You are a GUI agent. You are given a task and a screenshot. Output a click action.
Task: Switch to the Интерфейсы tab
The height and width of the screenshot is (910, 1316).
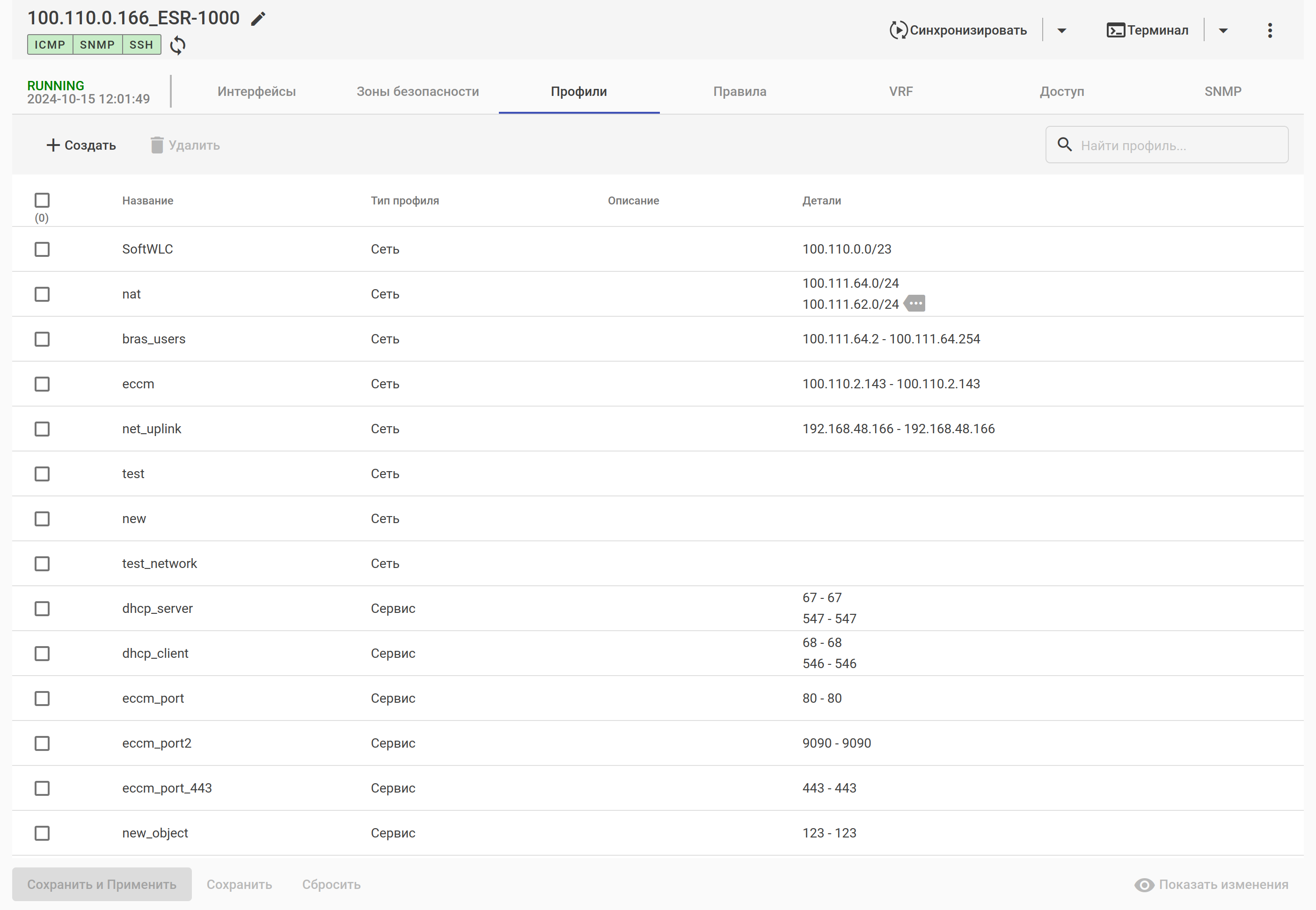(x=256, y=91)
